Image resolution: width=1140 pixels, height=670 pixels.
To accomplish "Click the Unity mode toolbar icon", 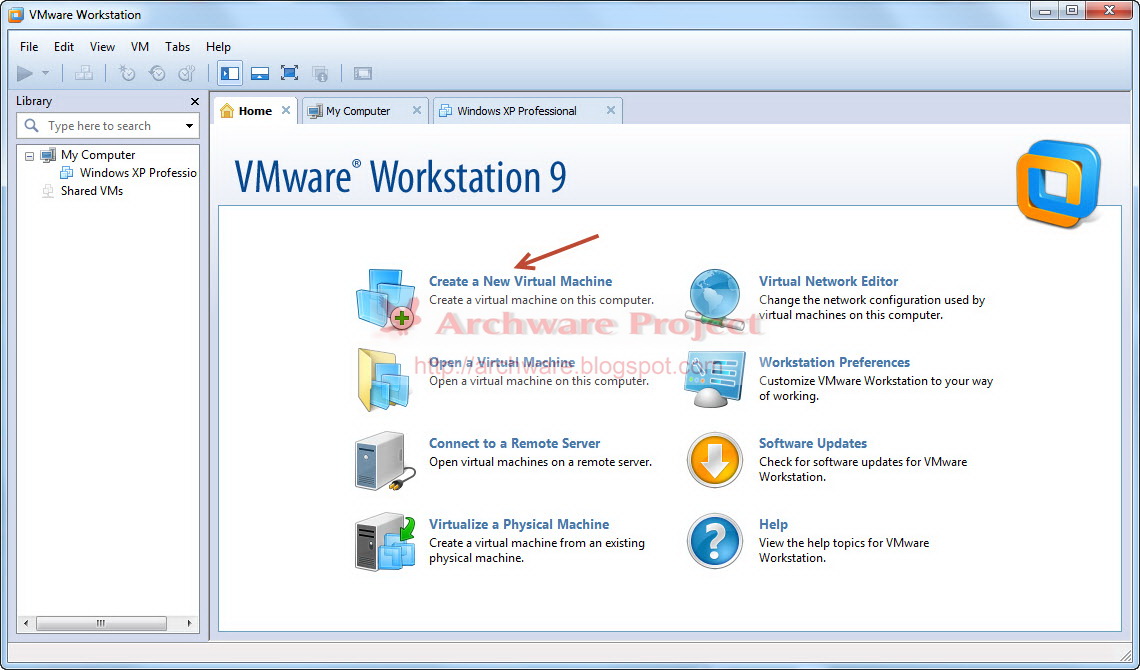I will pos(320,73).
